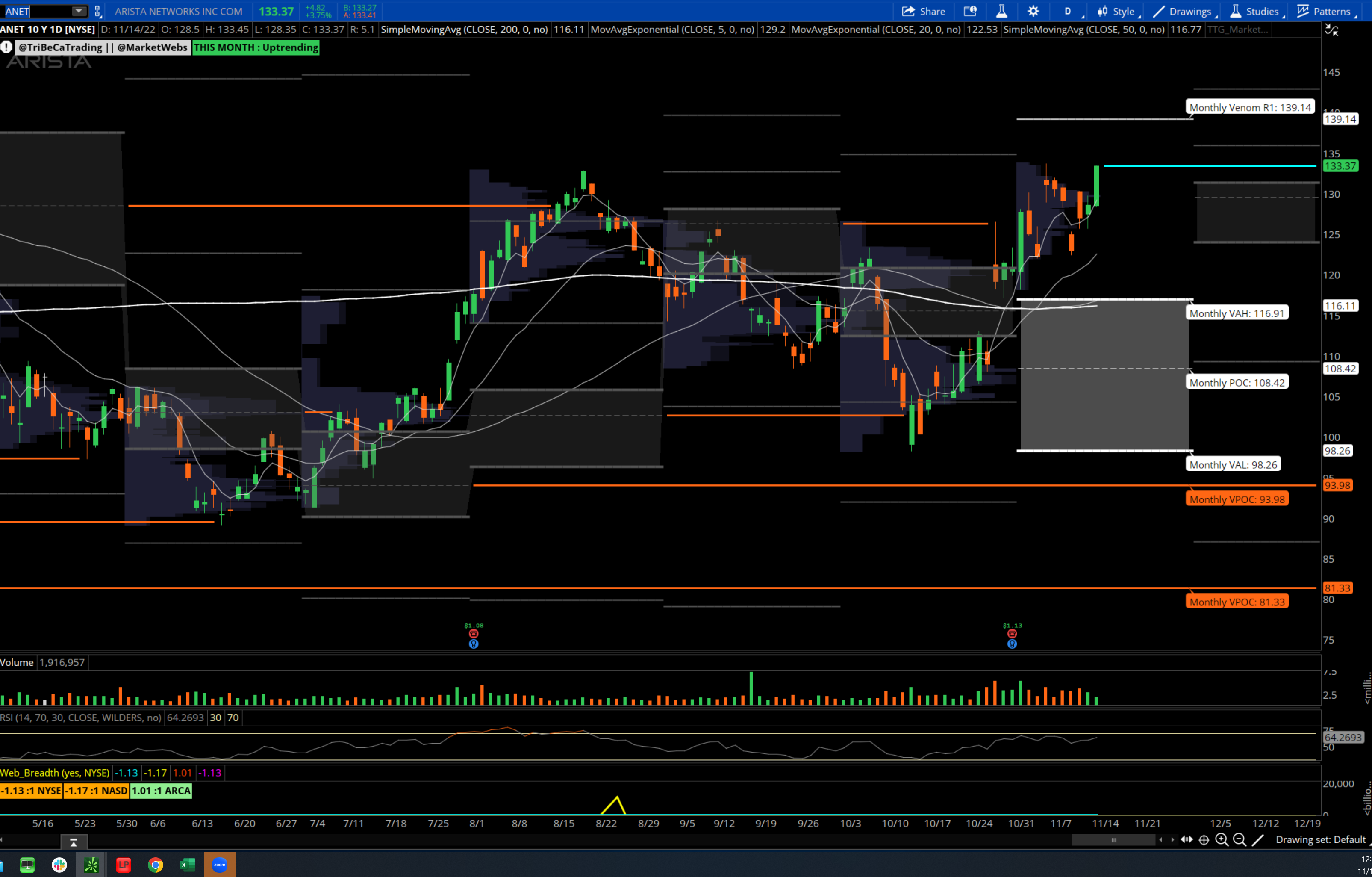The image size is (1372, 877).
Task: Click the late-October earnings phone icon
Action: [x=1012, y=634]
